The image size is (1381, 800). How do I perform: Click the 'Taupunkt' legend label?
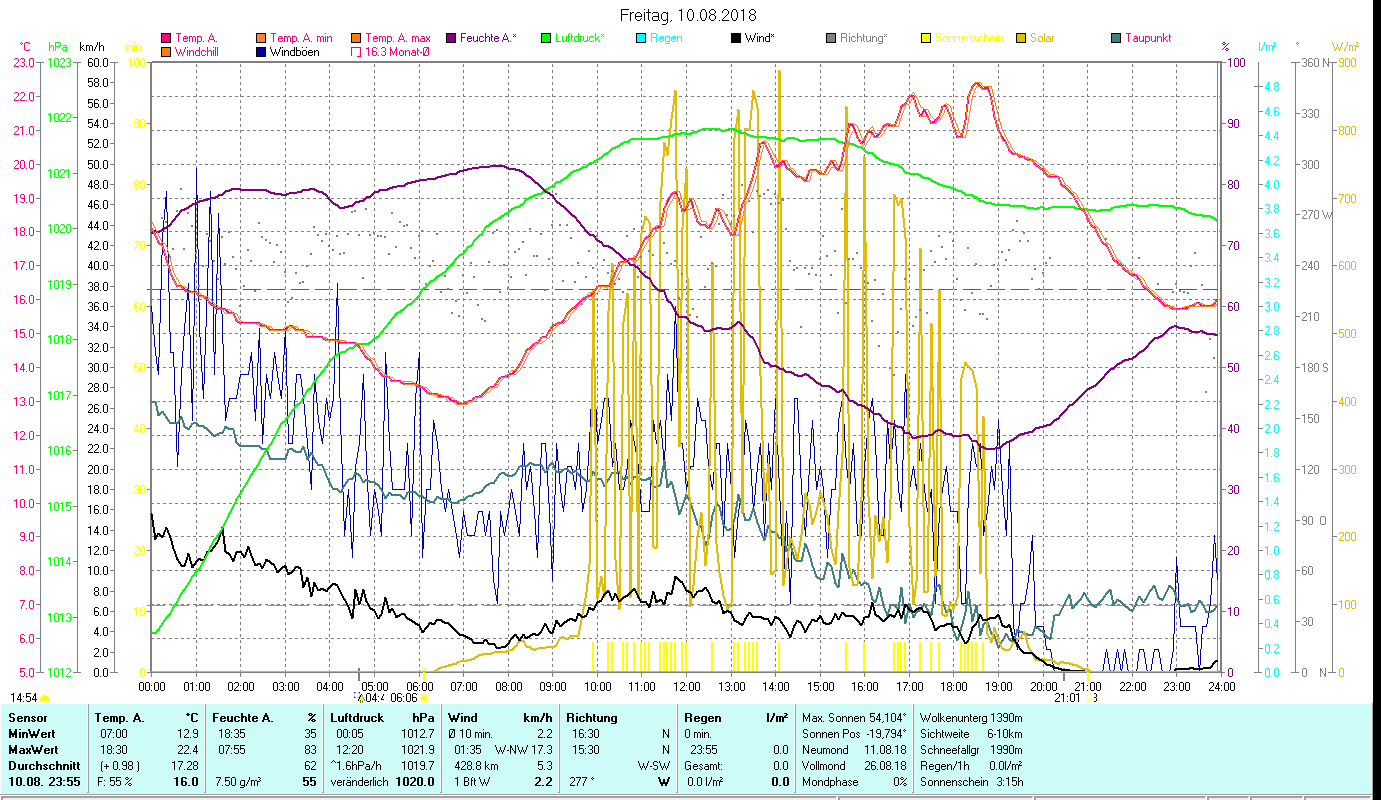[1148, 38]
